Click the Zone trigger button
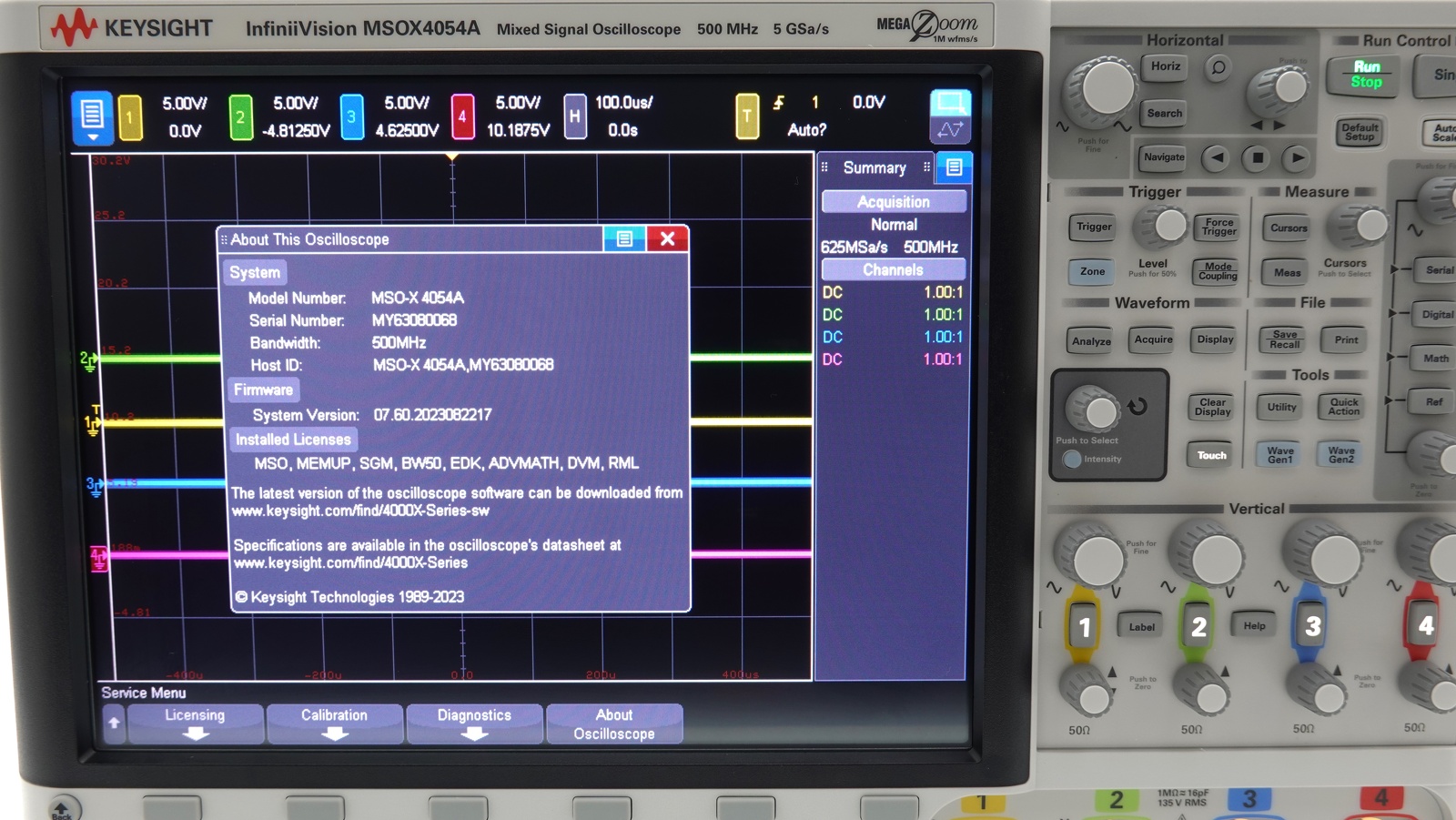Image resolution: width=1456 pixels, height=820 pixels. point(1092,271)
